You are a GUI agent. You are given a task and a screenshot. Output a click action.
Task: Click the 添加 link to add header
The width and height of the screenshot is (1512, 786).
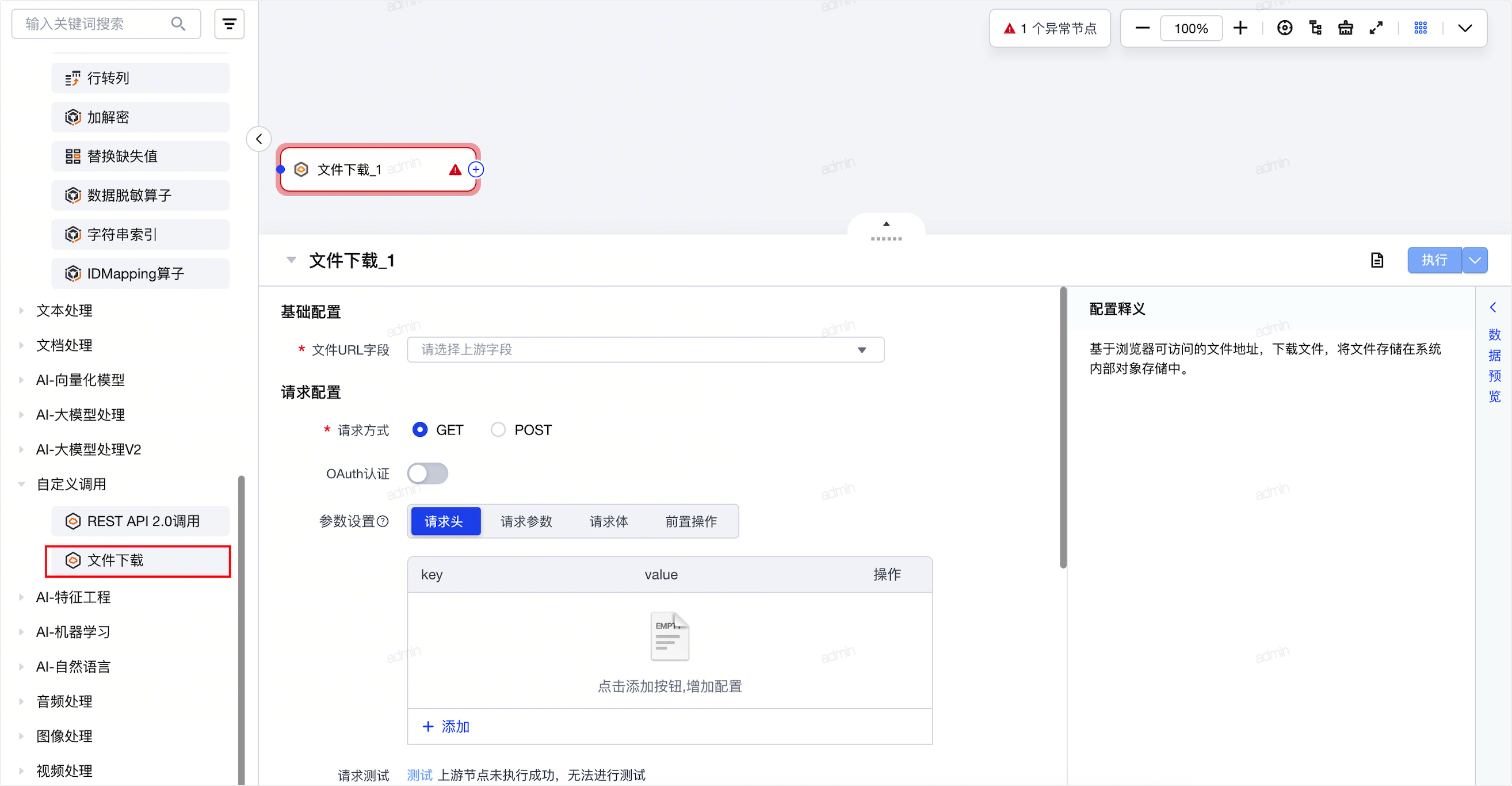pyautogui.click(x=446, y=727)
